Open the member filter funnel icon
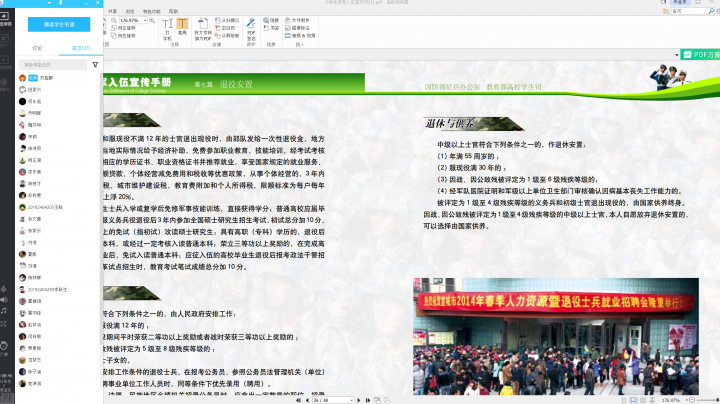This screenshot has width=720, height=404. click(95, 63)
